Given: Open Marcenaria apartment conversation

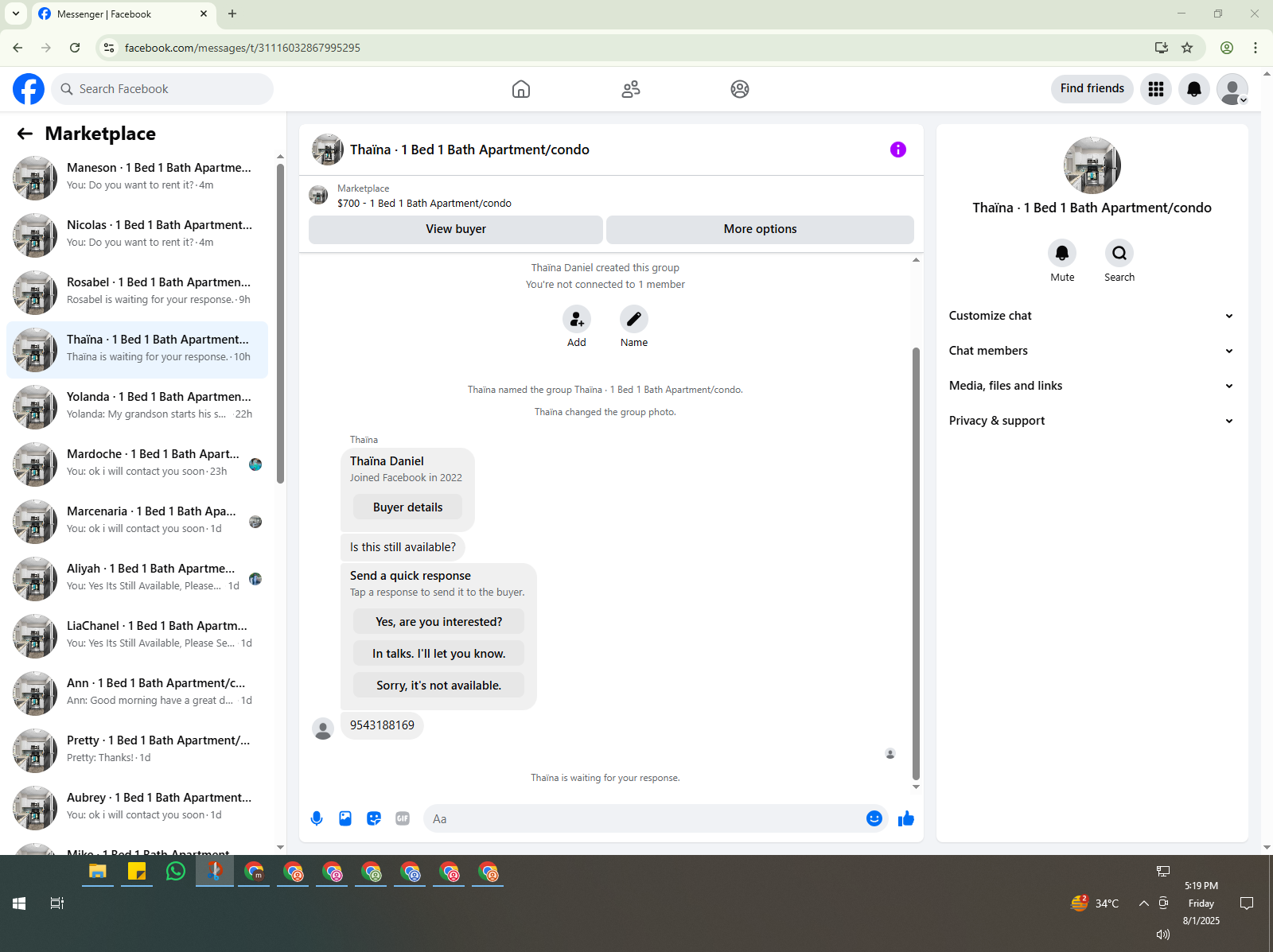Looking at the screenshot, I should (137, 522).
